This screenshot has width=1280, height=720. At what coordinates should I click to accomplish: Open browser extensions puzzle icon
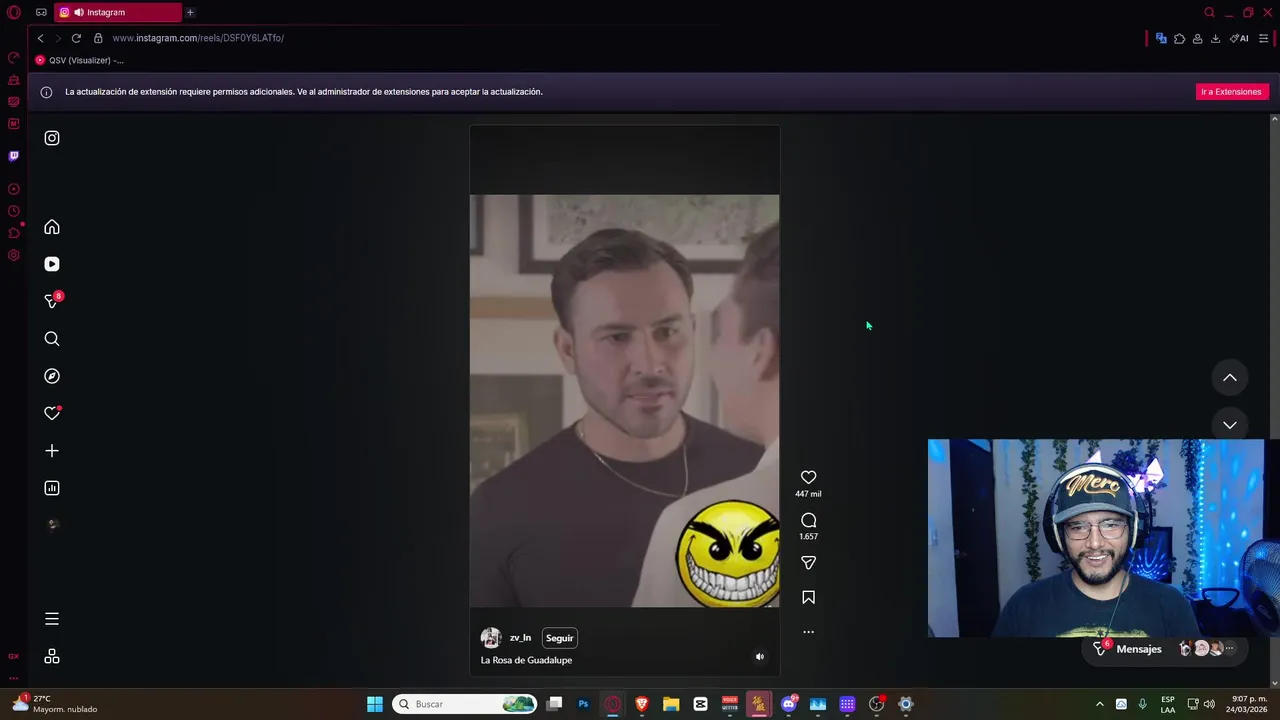pos(1179,38)
